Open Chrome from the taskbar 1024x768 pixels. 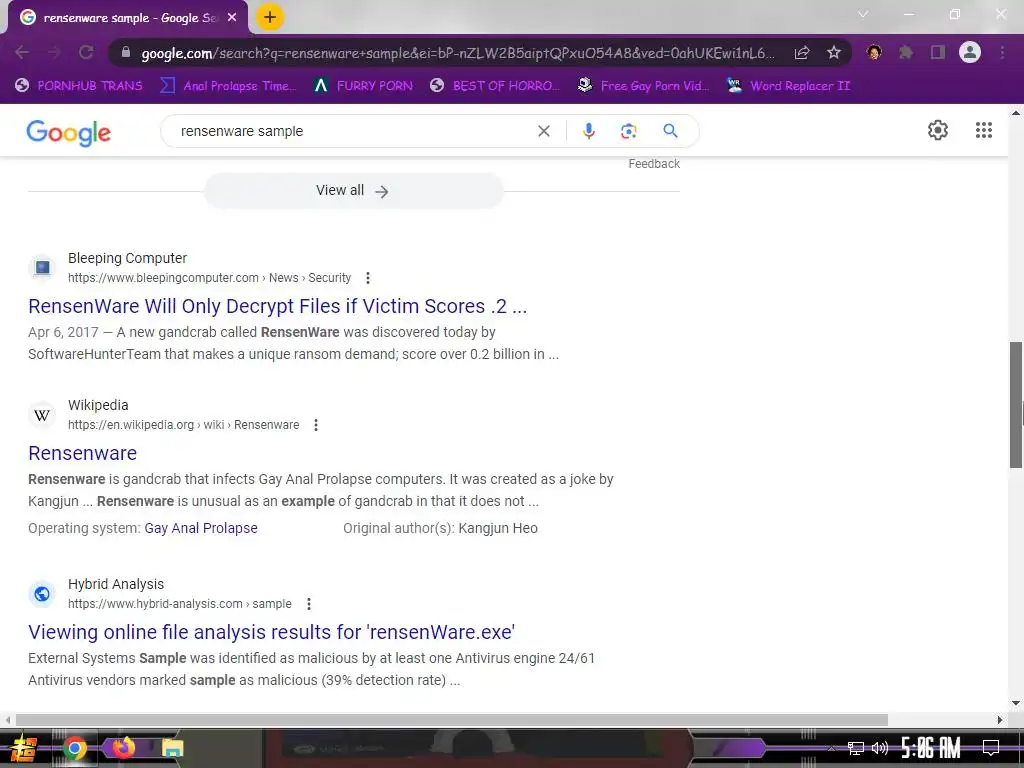coord(74,748)
